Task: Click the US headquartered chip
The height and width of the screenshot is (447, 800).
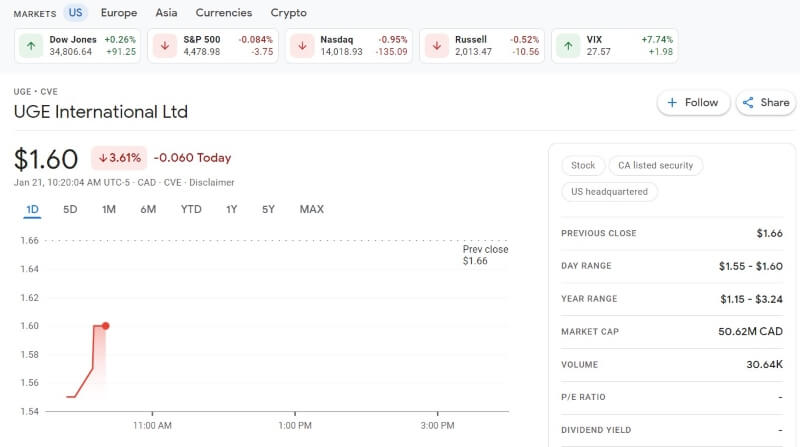Action: coord(609,192)
